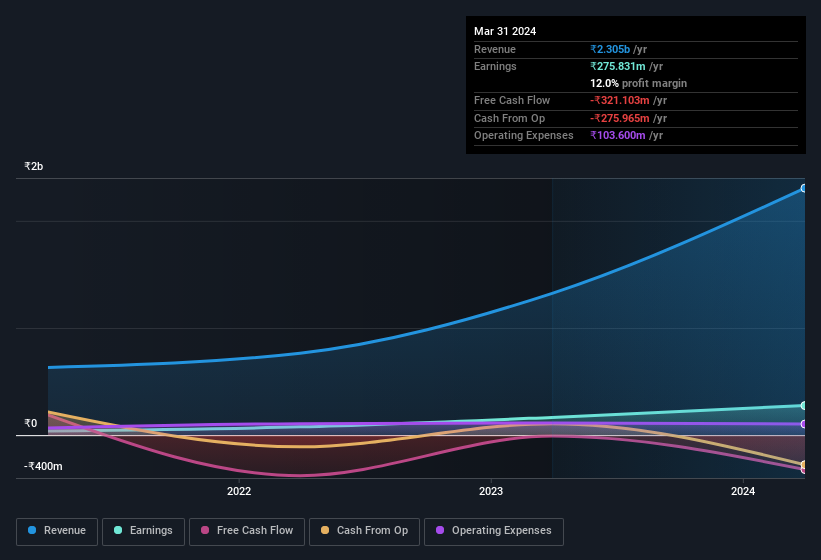Click the 12.0% profit margin text
This screenshot has width=821, height=560.
pyautogui.click(x=638, y=83)
